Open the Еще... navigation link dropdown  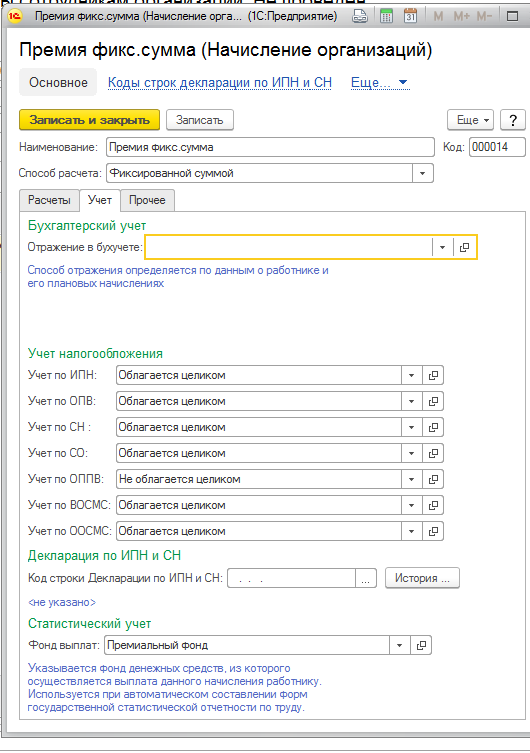click(x=379, y=83)
